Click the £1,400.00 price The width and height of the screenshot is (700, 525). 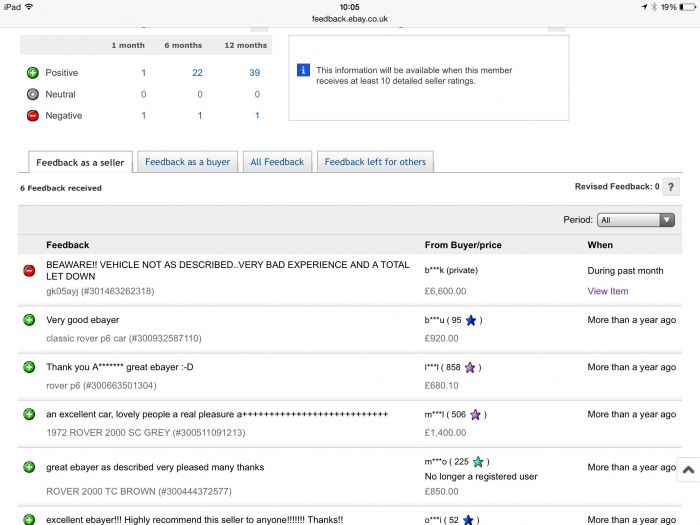445,433
